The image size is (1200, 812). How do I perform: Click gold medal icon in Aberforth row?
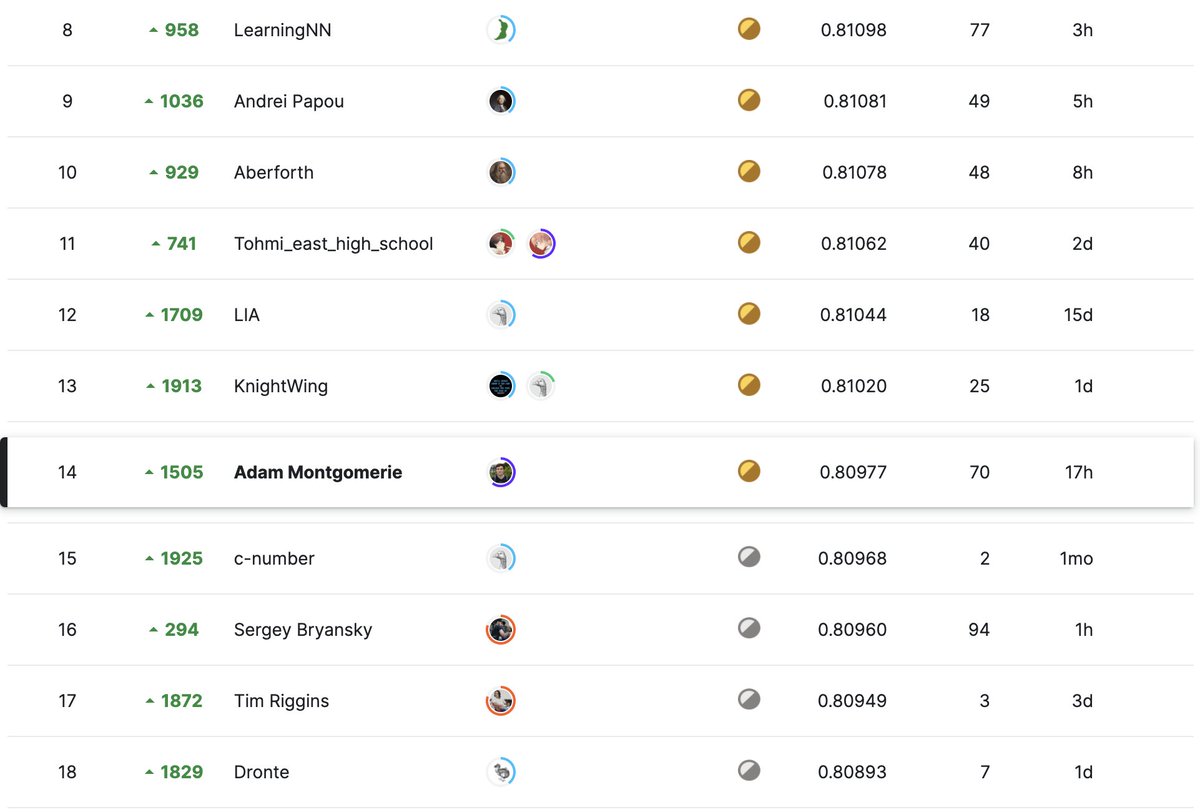point(749,171)
